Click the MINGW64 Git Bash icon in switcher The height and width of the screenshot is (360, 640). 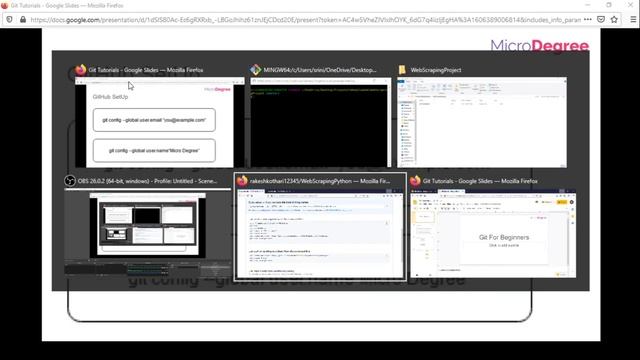coord(256,70)
